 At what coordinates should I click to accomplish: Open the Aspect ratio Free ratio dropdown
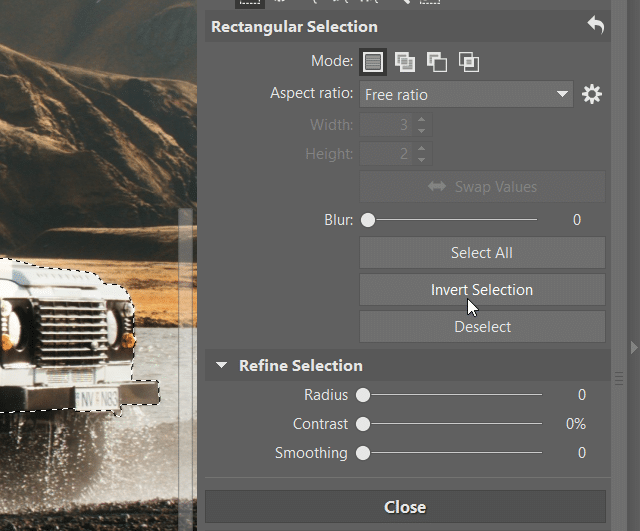coord(466,95)
